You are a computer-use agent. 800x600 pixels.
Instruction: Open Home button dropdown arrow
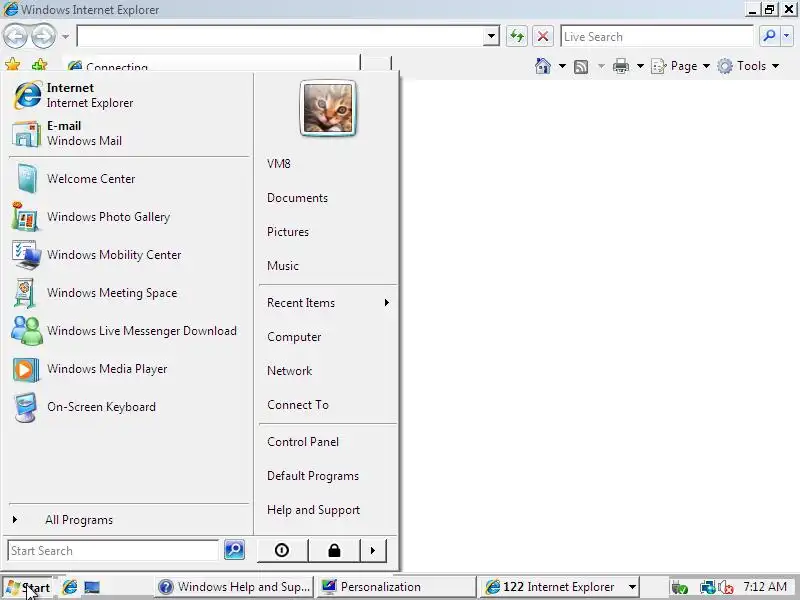(562, 66)
